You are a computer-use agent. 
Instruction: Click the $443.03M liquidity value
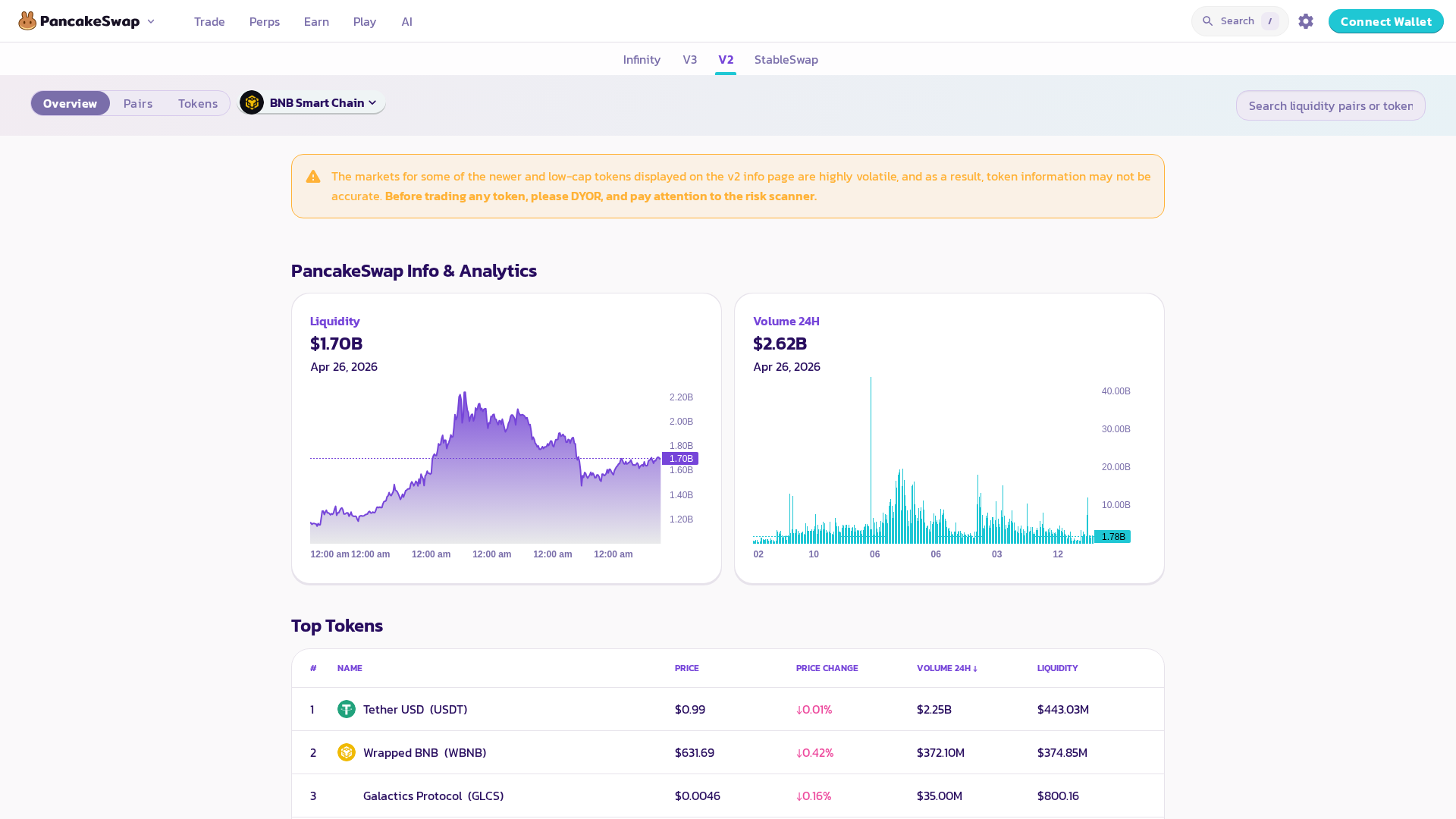1063,709
